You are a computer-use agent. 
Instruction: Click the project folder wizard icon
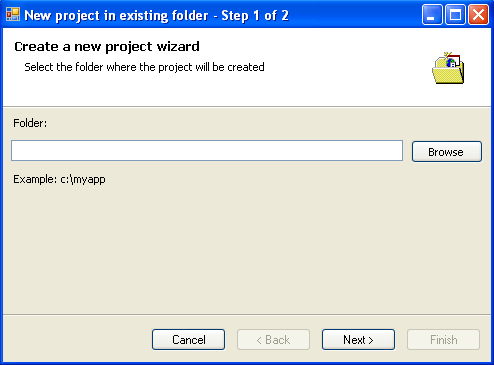point(448,68)
